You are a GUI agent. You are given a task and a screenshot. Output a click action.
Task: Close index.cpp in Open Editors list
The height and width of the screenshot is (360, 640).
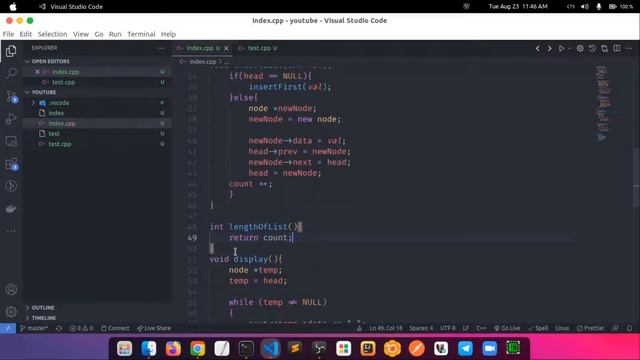pyautogui.click(x=37, y=71)
